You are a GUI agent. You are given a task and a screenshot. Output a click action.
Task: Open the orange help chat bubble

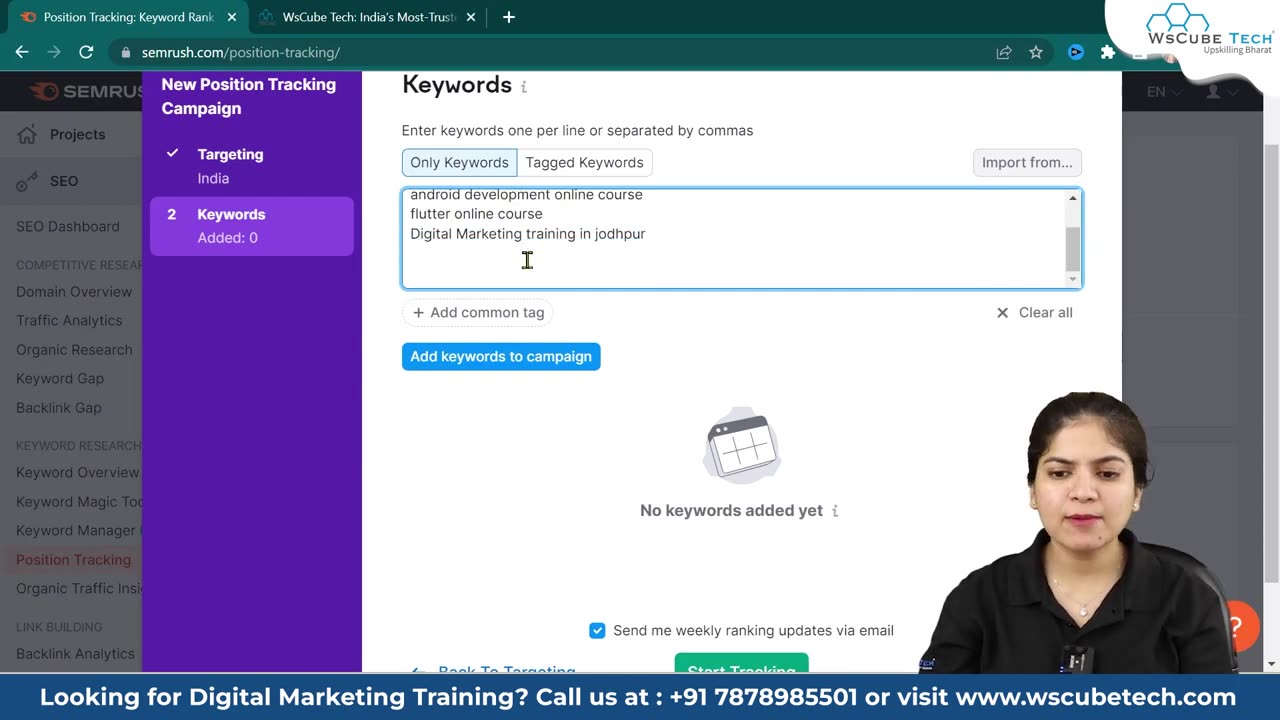[1235, 627]
